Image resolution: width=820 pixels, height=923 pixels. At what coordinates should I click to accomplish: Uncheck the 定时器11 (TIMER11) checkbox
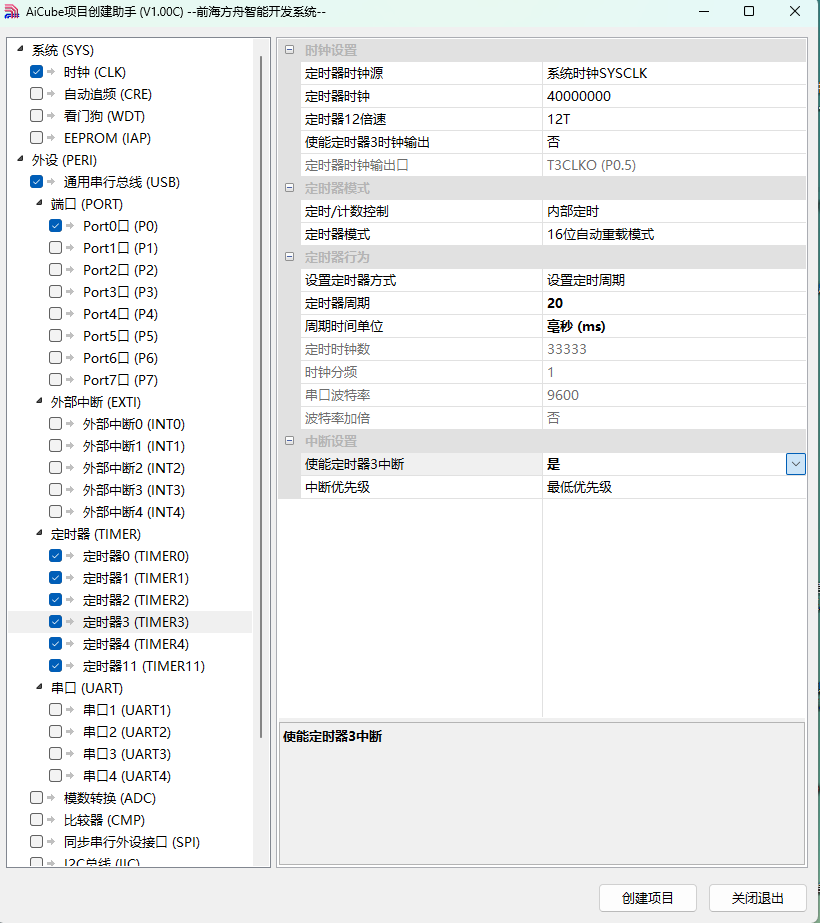55,665
